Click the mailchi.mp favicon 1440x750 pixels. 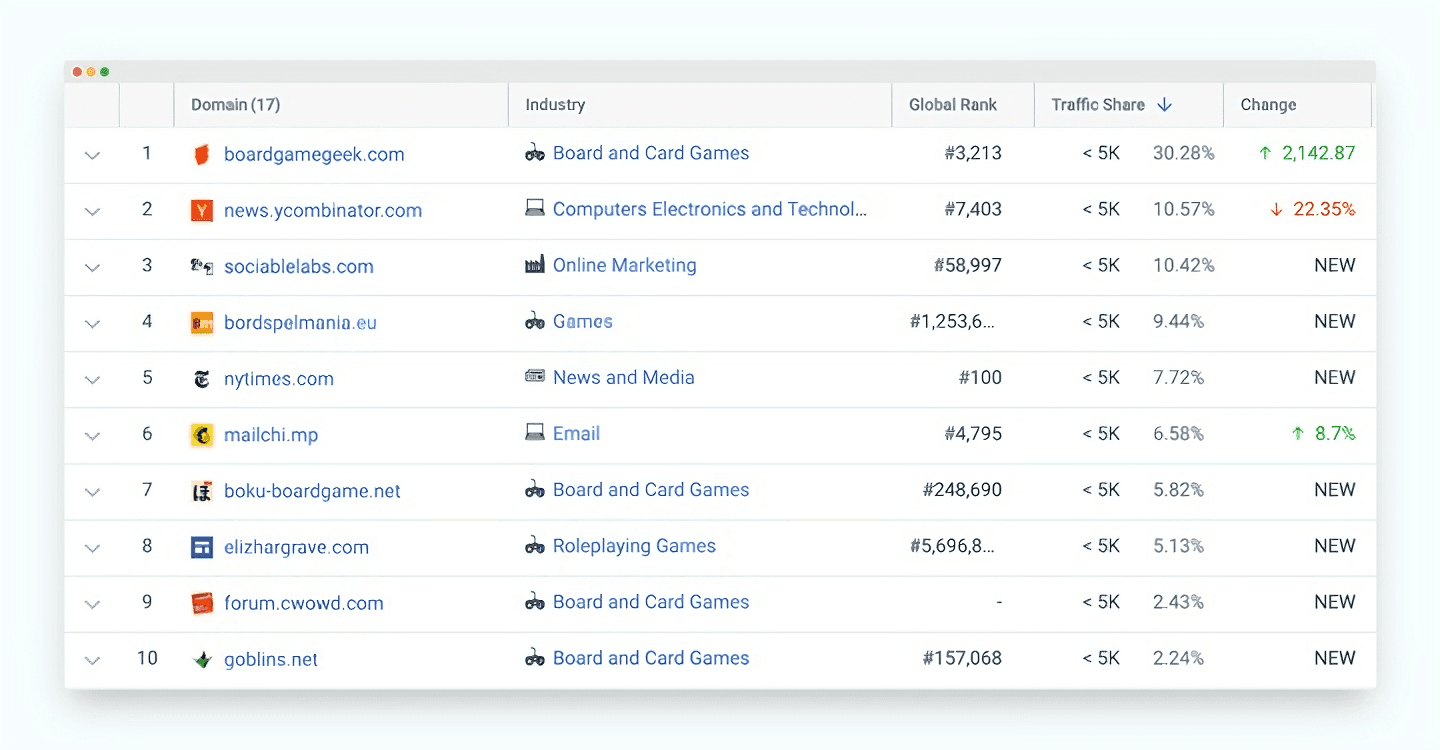click(x=202, y=435)
